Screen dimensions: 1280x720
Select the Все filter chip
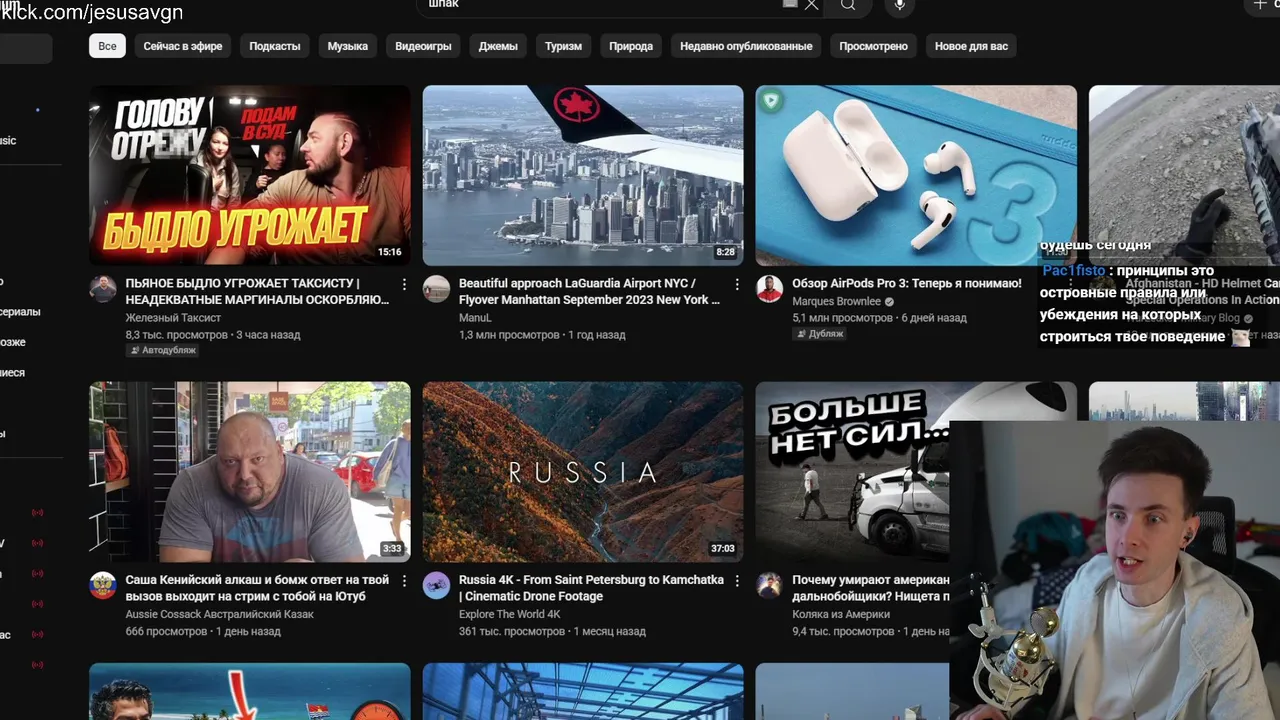(x=107, y=46)
